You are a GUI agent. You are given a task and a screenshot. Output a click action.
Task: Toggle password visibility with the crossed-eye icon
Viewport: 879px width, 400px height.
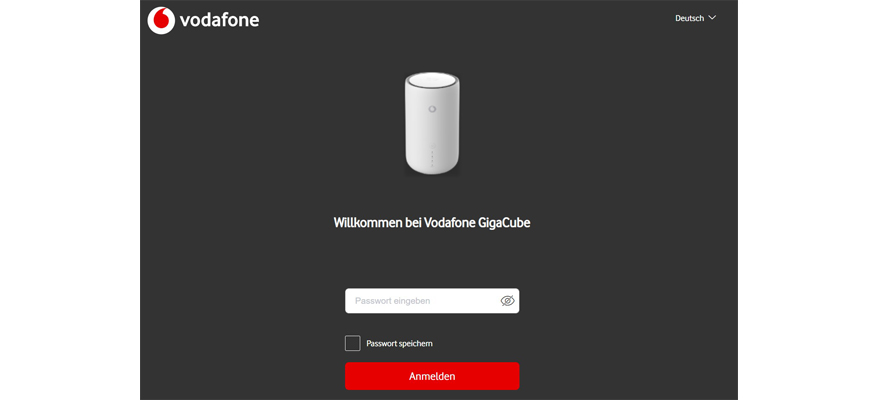pos(507,301)
